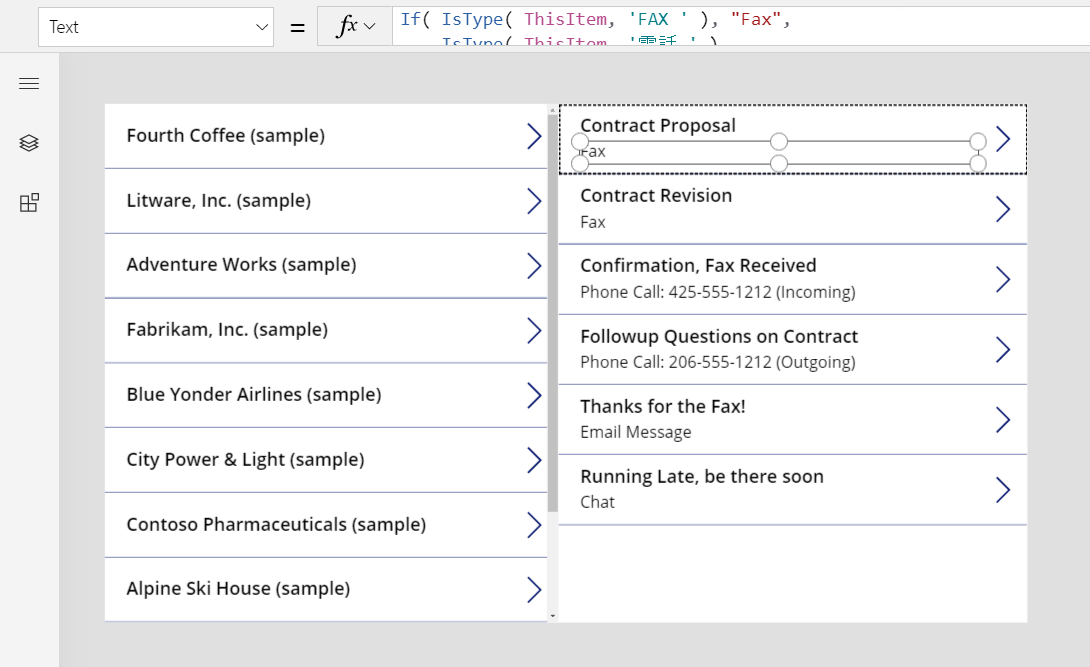1090x667 pixels.
Task: Select Blue Yonder Airlines (sample) account
Action: coord(253,395)
